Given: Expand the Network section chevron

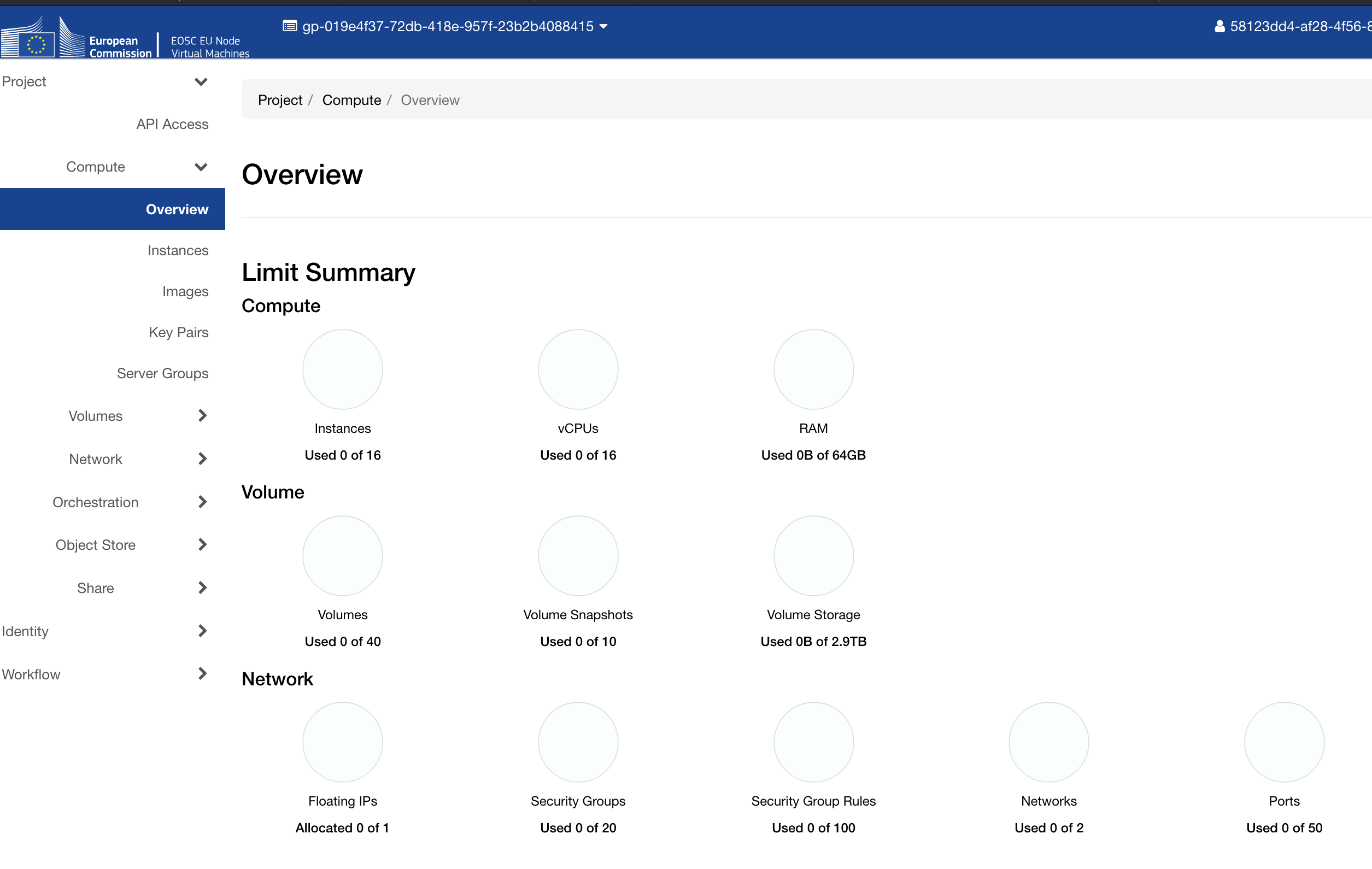Looking at the screenshot, I should (x=202, y=459).
